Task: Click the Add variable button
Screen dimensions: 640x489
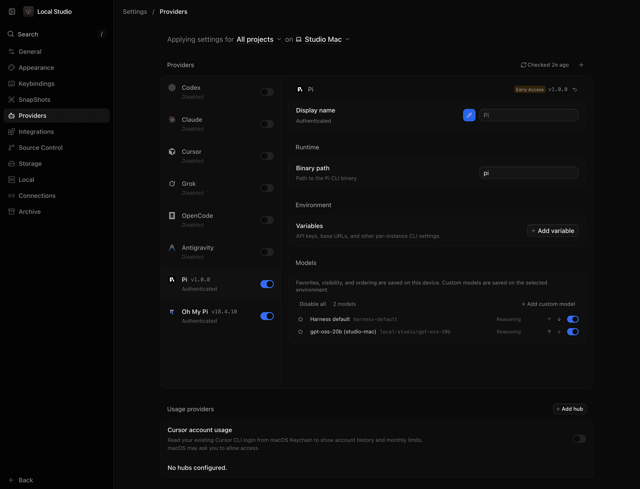Action: pyautogui.click(x=553, y=231)
